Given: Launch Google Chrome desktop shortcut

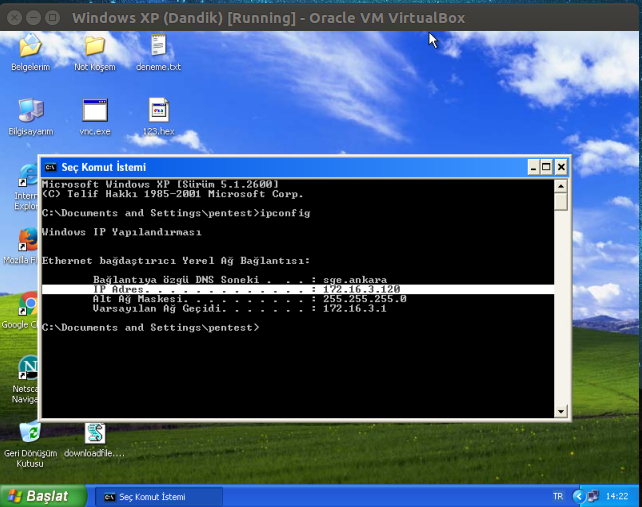Looking at the screenshot, I should point(28,304).
